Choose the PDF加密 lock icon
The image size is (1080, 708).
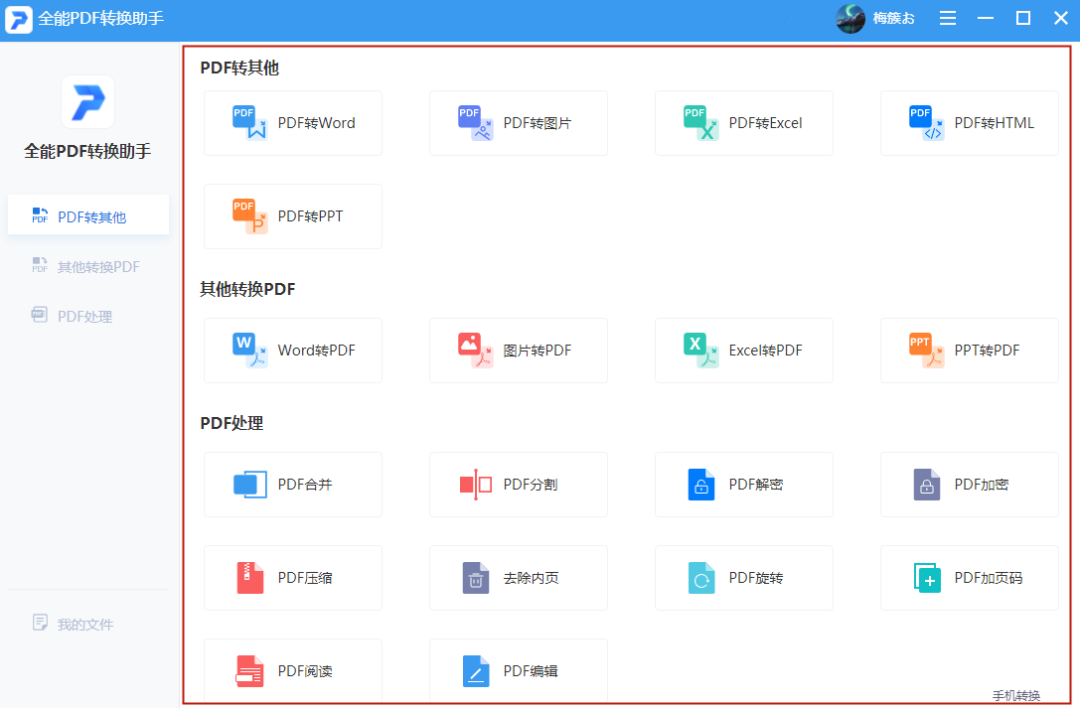click(926, 484)
